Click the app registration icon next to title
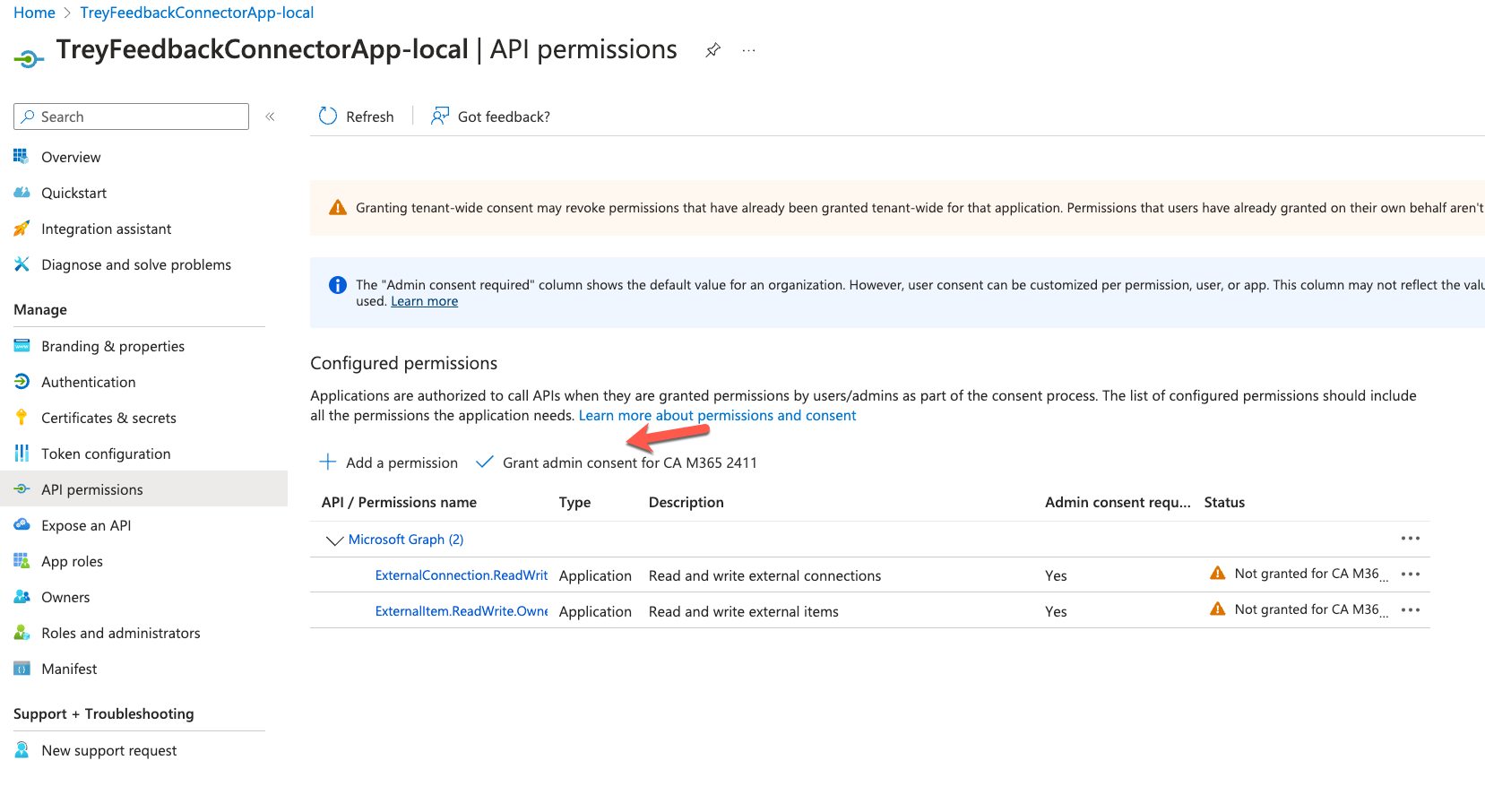The height and width of the screenshot is (812, 1485). (x=29, y=59)
